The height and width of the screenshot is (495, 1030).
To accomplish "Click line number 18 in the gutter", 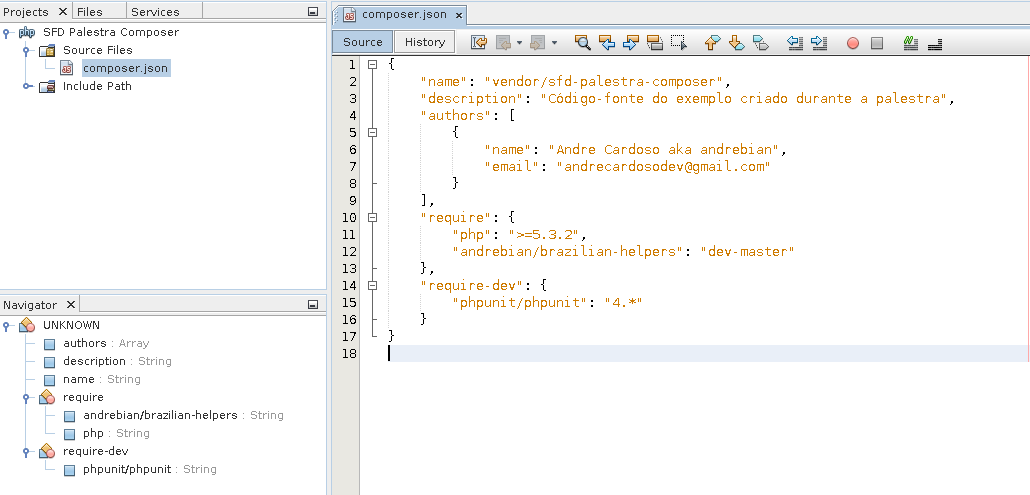I will [x=349, y=354].
